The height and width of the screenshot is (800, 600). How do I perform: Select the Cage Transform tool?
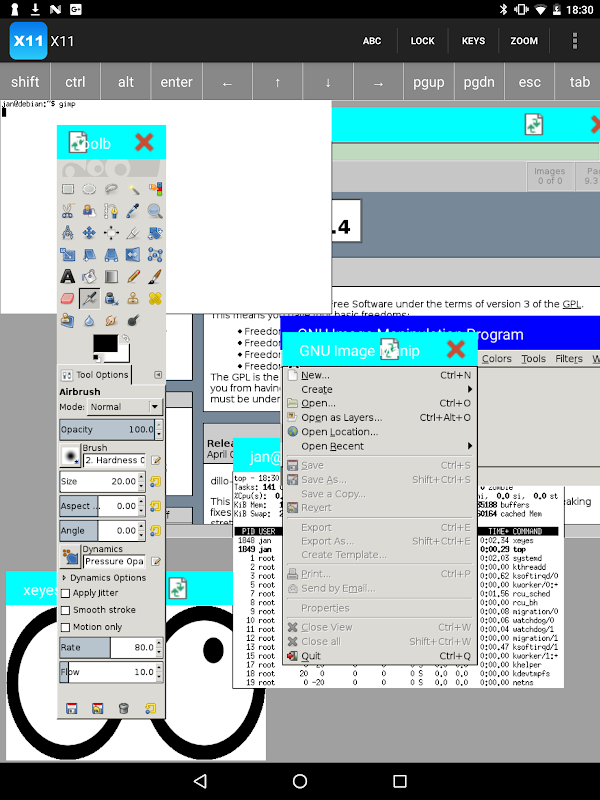click(155, 255)
